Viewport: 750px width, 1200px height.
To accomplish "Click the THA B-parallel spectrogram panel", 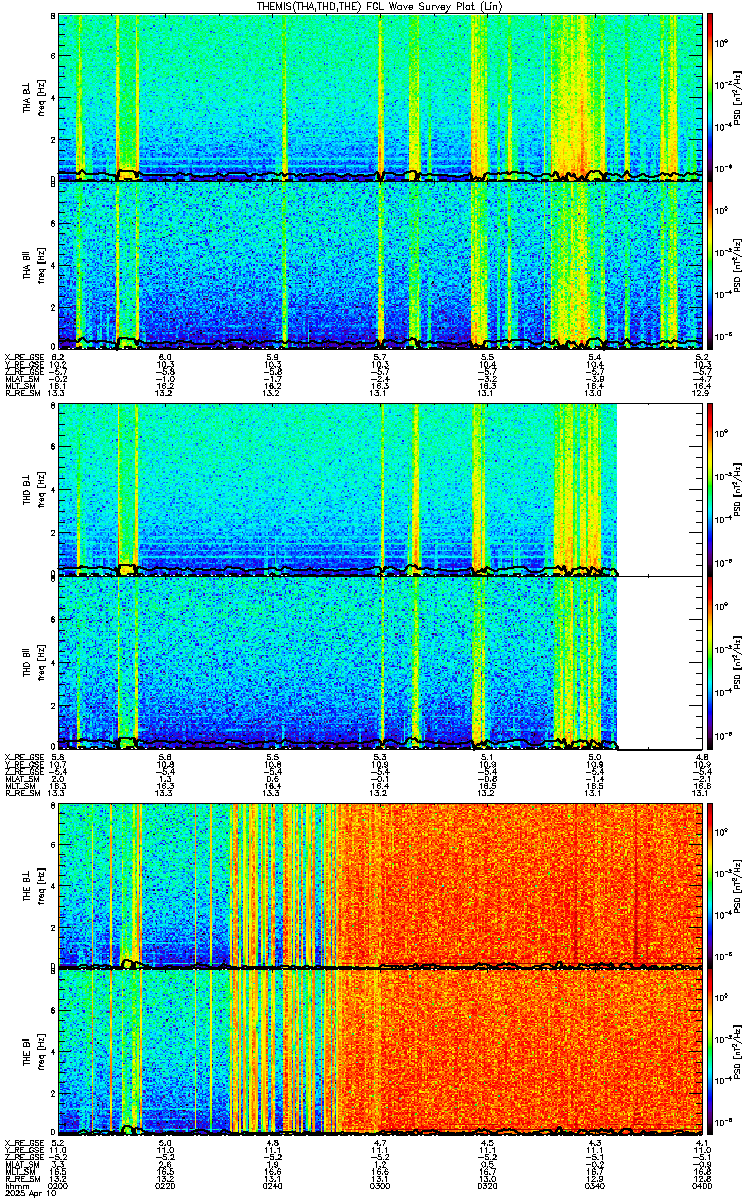I will (x=381, y=264).
